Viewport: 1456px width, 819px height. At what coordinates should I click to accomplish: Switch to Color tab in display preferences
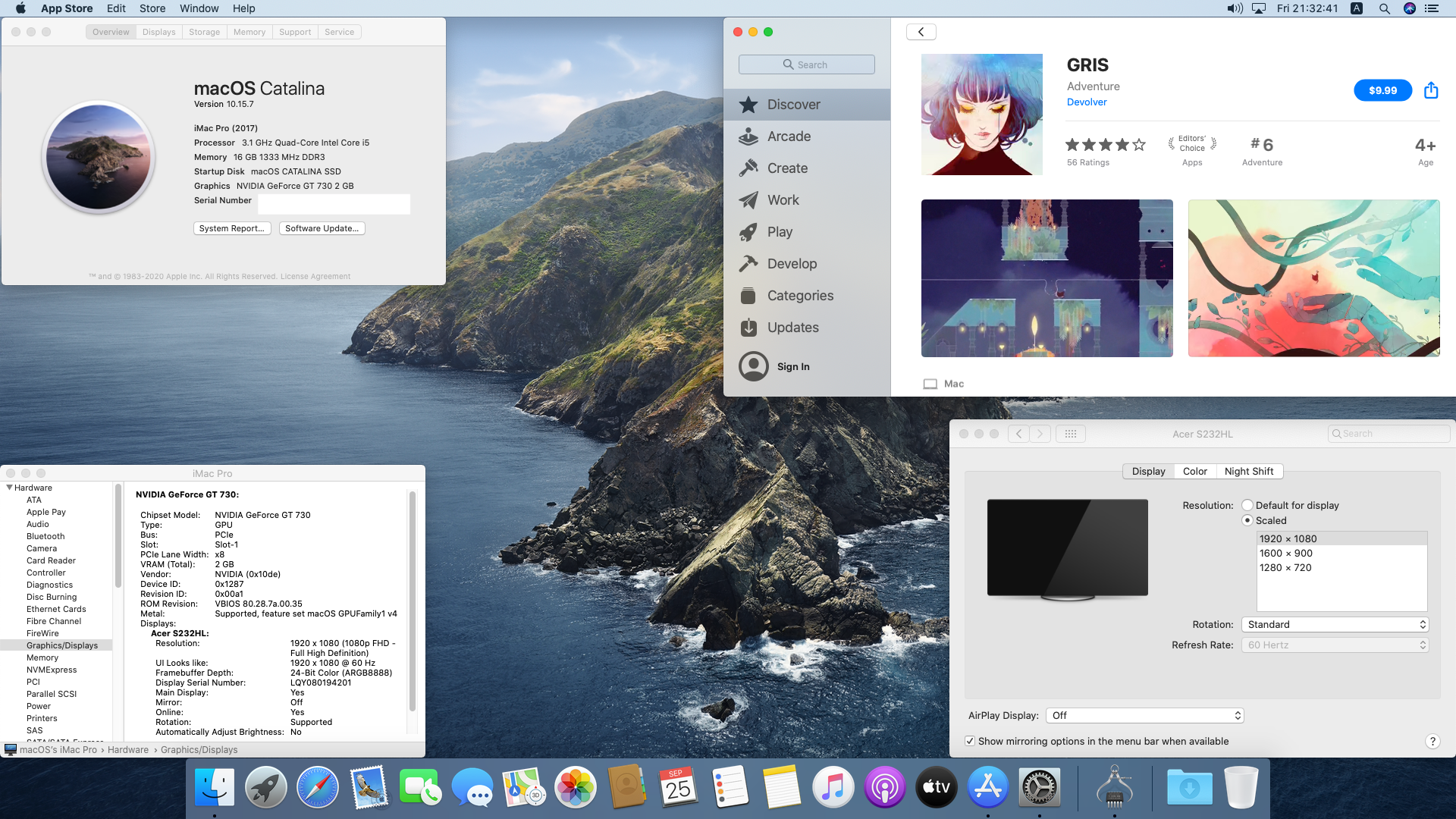click(x=1195, y=471)
